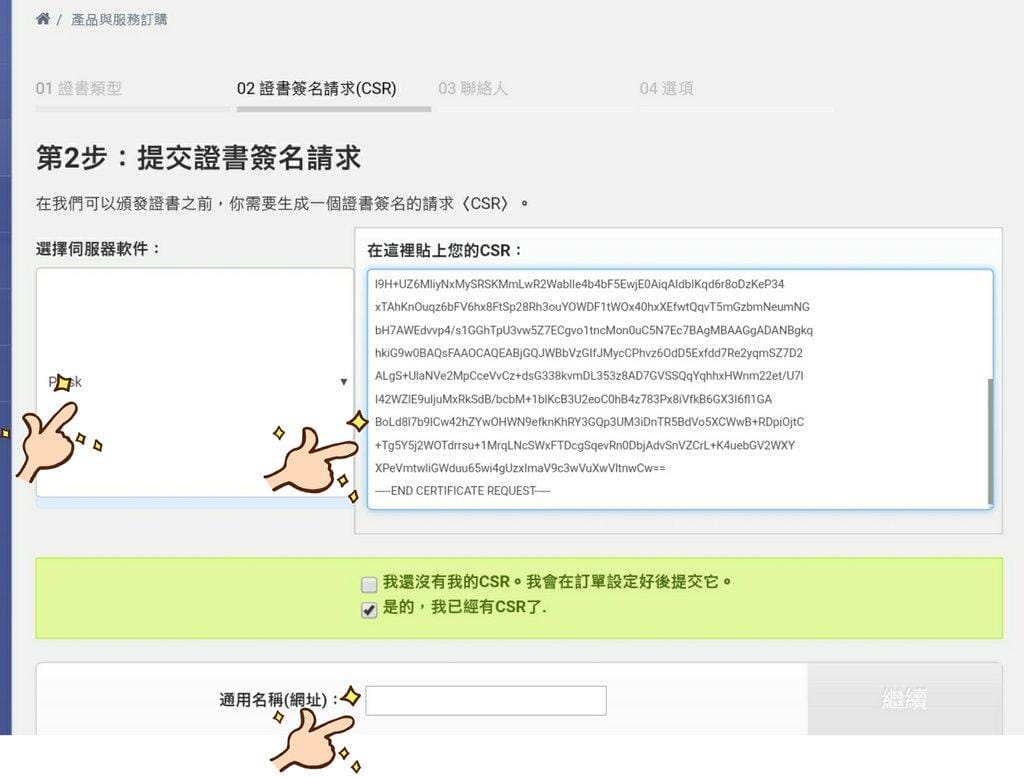Switch to 01 證書類型 step tab
The height and width of the screenshot is (778, 1024).
79,88
